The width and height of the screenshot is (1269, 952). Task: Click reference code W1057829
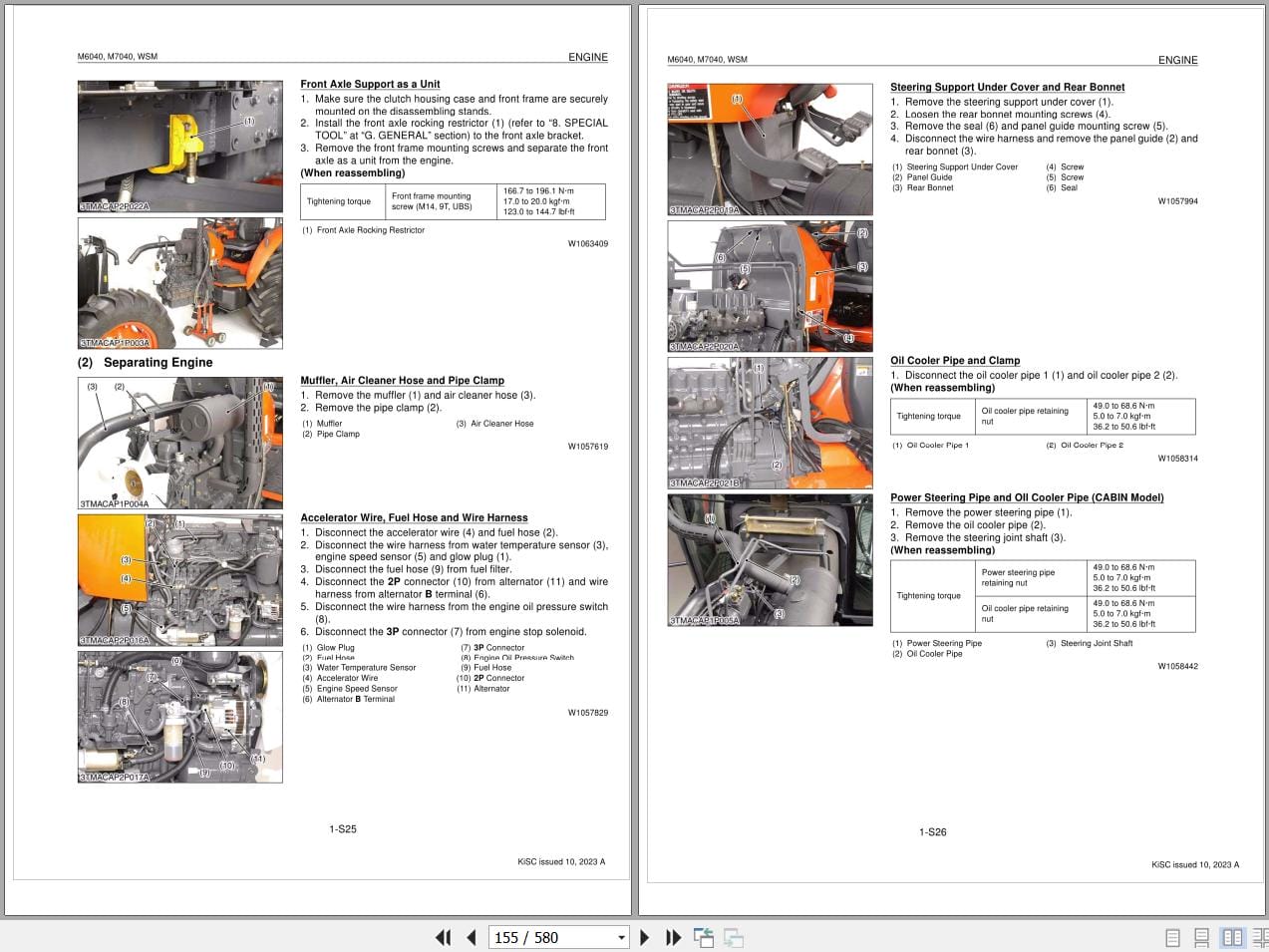(x=588, y=713)
